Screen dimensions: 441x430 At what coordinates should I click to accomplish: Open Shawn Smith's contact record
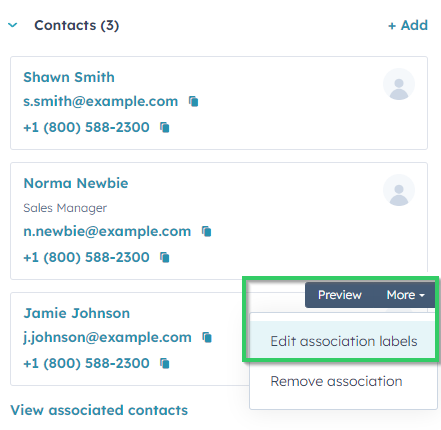pyautogui.click(x=69, y=77)
